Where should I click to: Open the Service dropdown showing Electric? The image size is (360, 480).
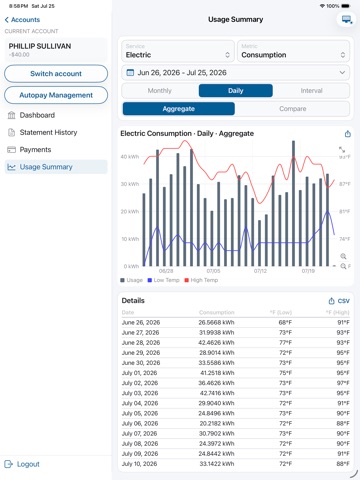[178, 51]
